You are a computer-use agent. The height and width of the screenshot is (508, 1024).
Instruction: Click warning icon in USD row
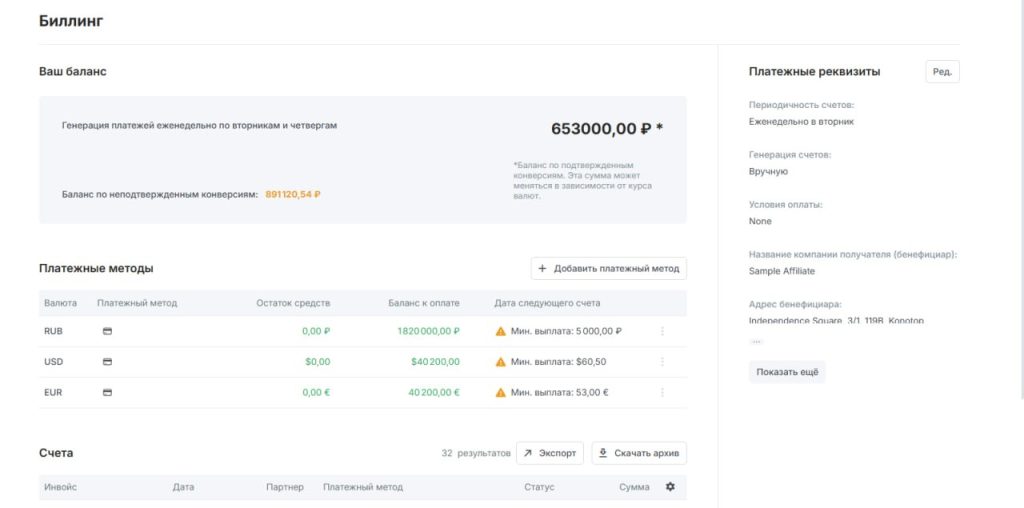coord(501,362)
